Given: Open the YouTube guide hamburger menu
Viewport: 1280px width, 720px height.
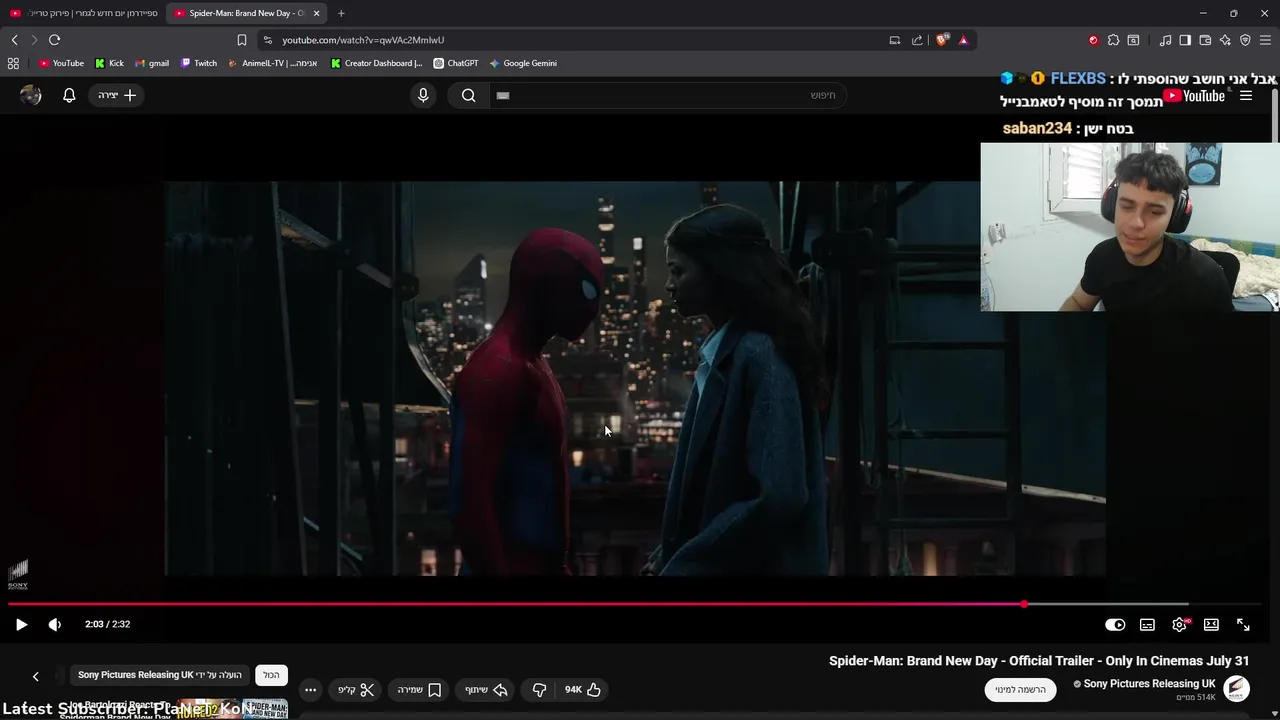Looking at the screenshot, I should click(x=1246, y=96).
